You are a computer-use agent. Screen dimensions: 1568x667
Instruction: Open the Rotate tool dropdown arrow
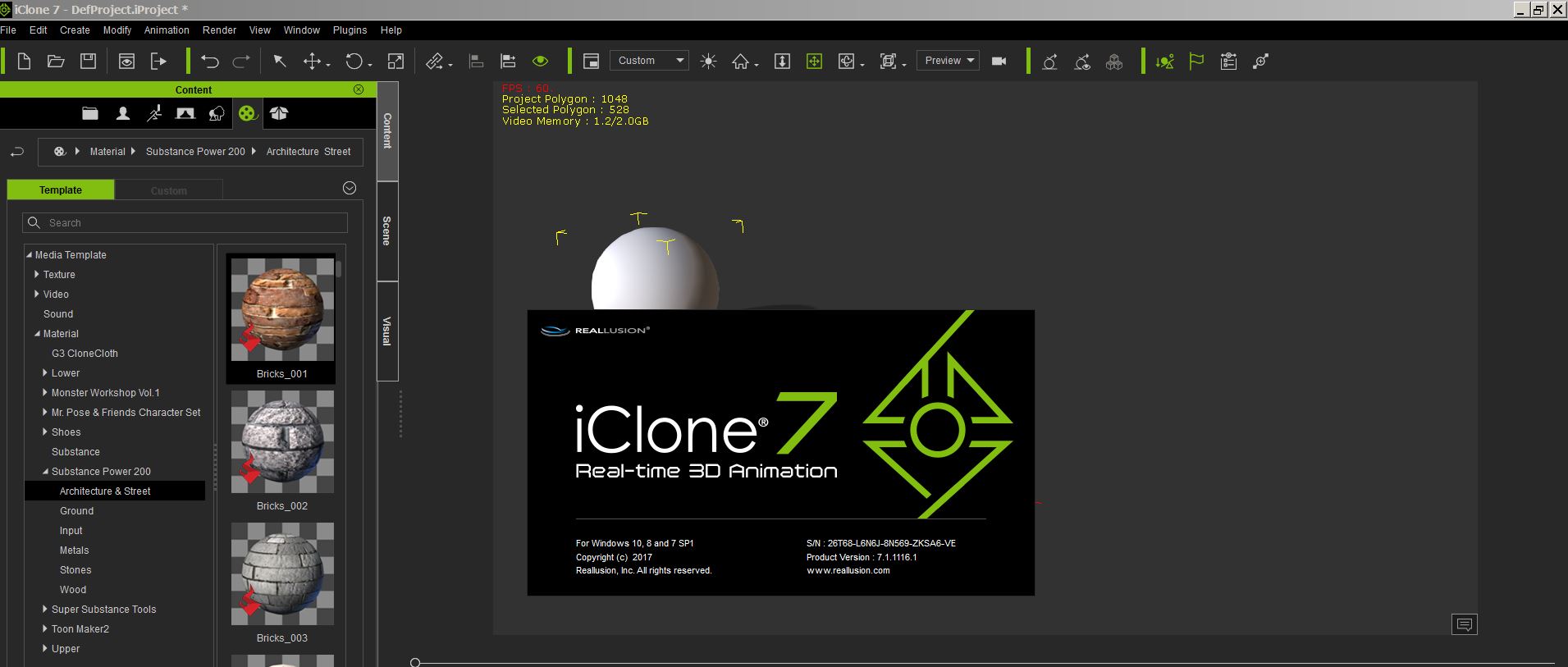[370, 64]
